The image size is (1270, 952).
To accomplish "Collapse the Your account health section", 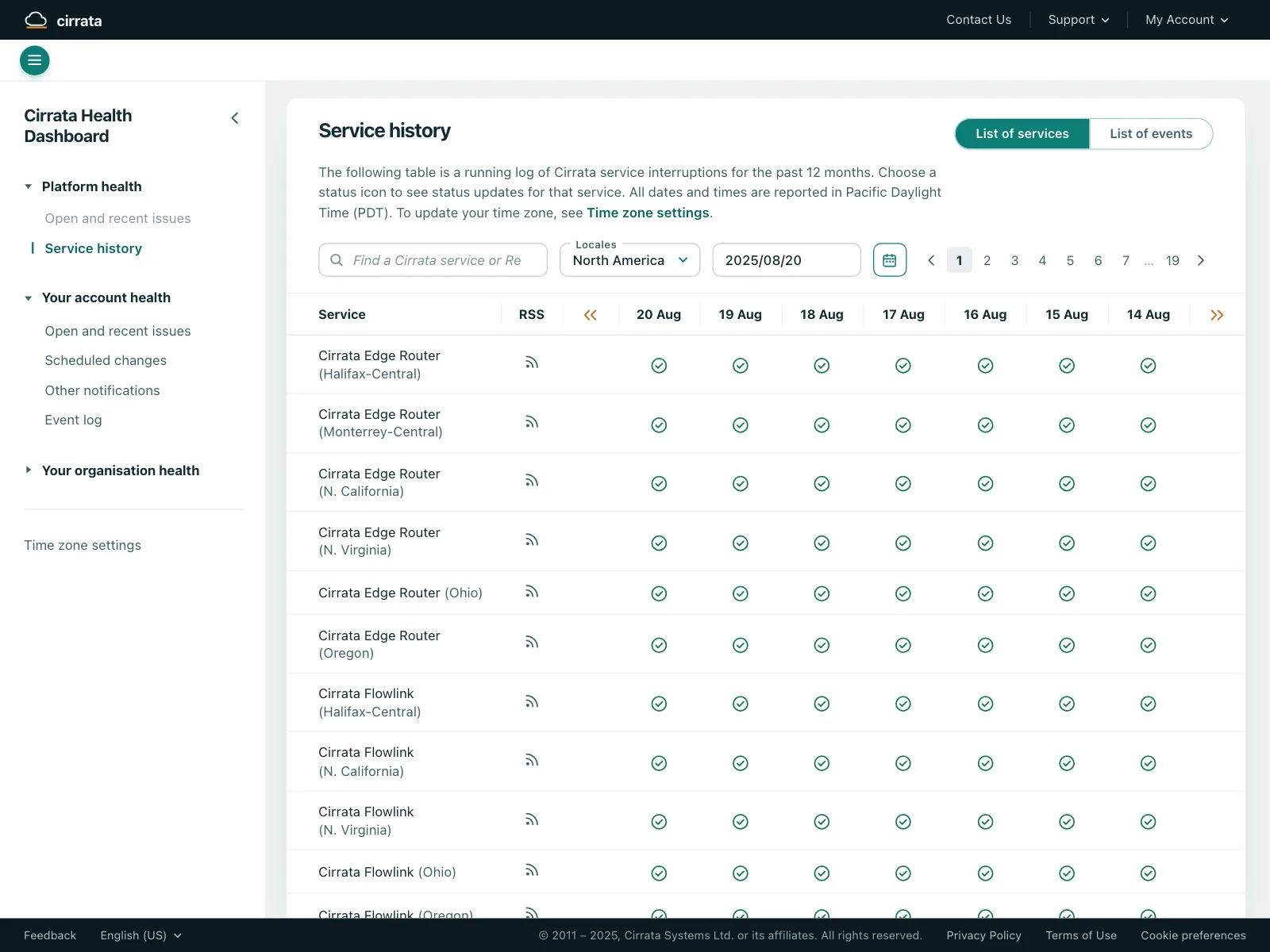I will (x=98, y=297).
